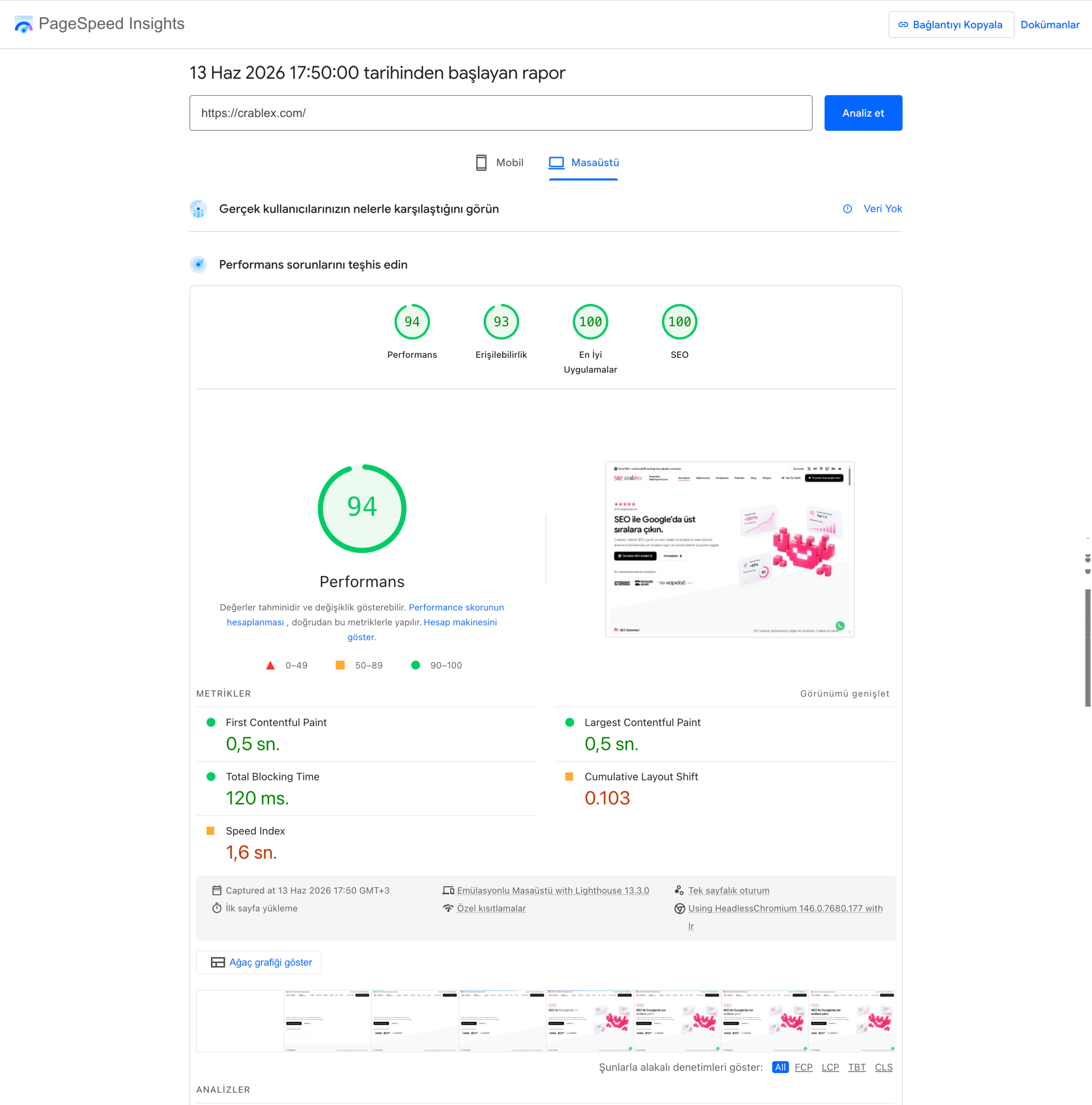The height and width of the screenshot is (1105, 1092).
Task: Click the treemap icon in Ağaç grafiği göster
Action: coord(218,962)
